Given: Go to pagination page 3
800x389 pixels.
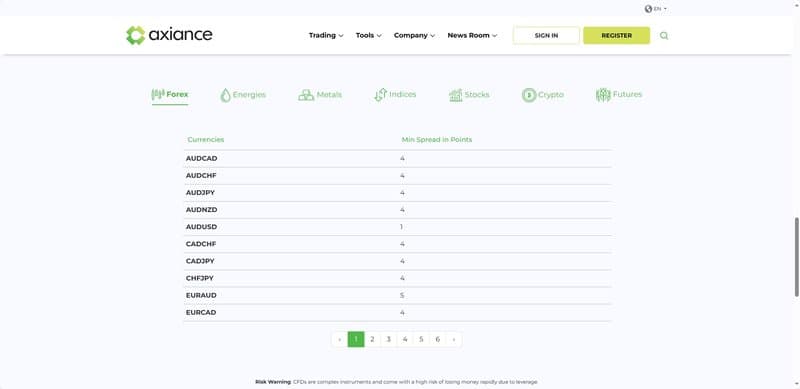Looking at the screenshot, I should (389, 339).
